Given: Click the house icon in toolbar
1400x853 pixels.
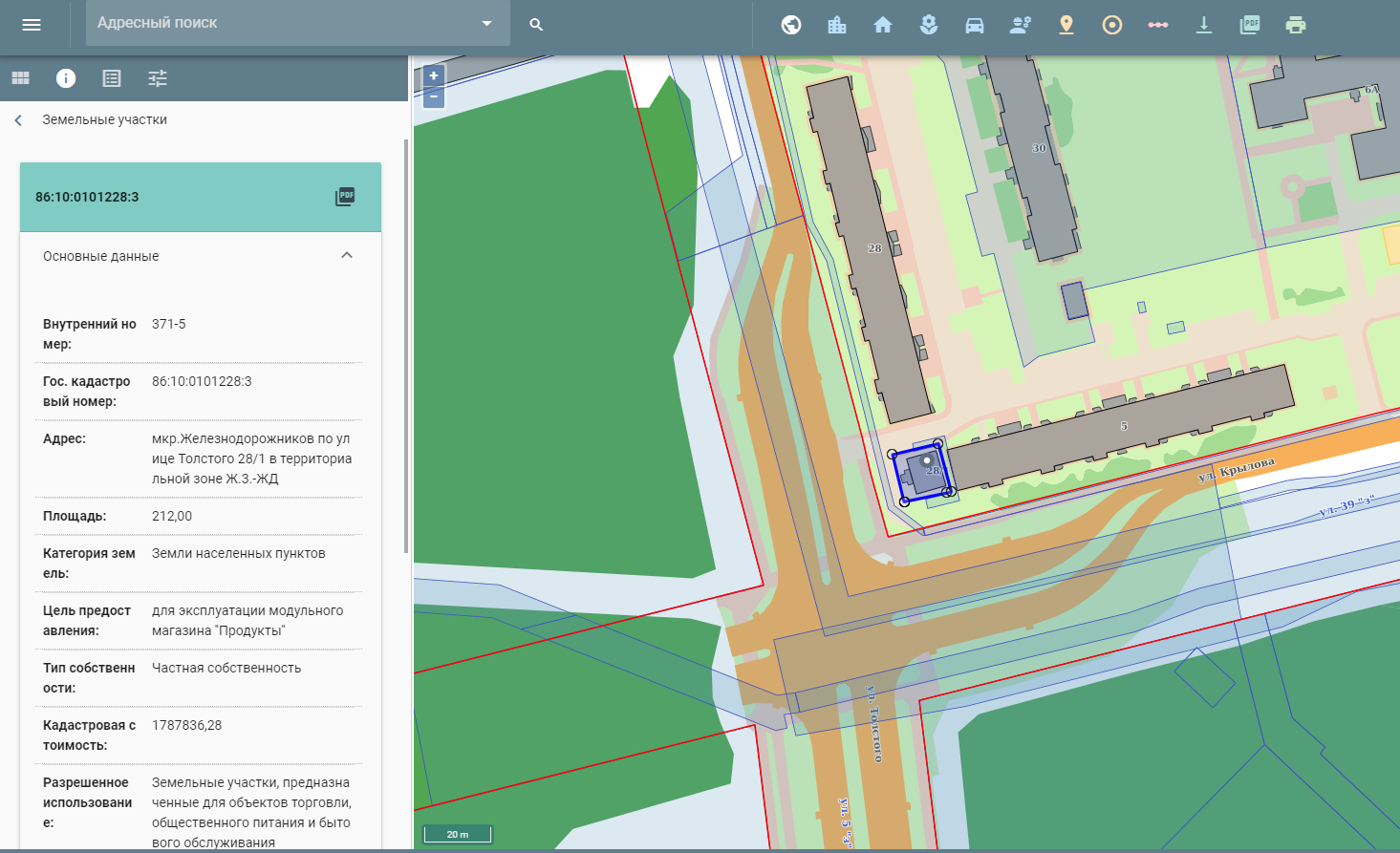Looking at the screenshot, I should point(883,25).
